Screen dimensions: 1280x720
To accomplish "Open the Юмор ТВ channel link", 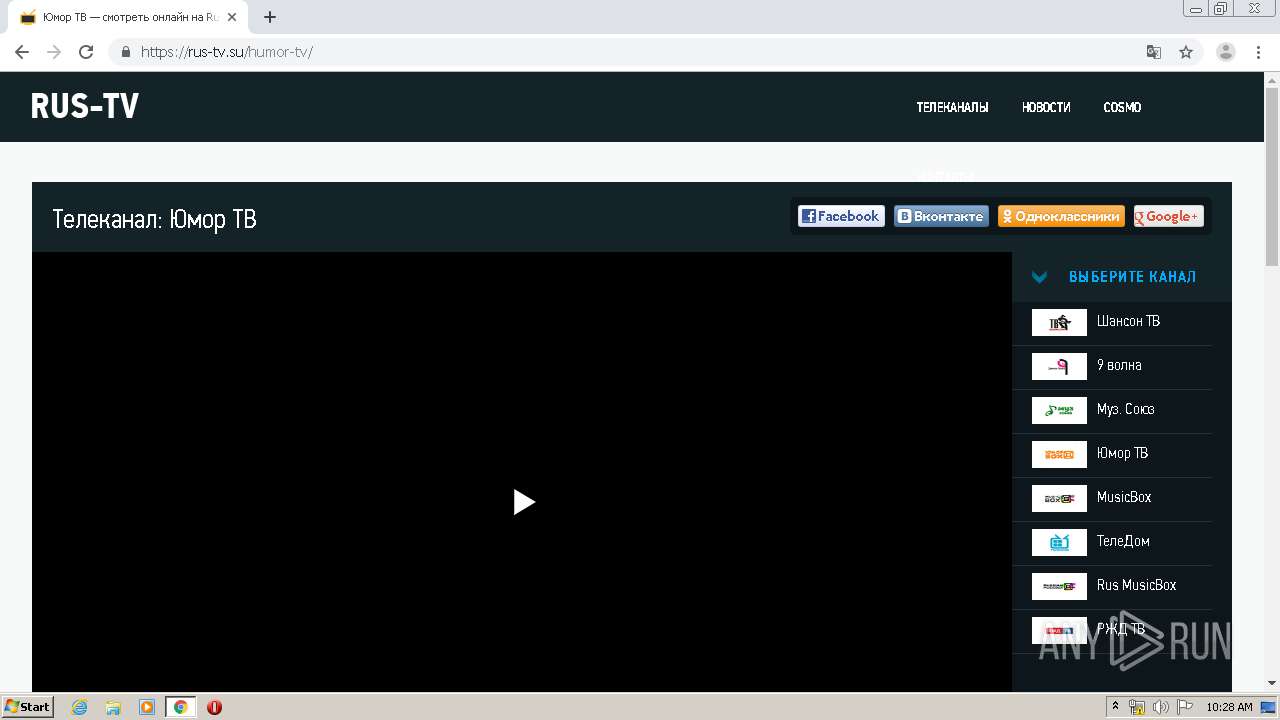I will click(x=1122, y=453).
